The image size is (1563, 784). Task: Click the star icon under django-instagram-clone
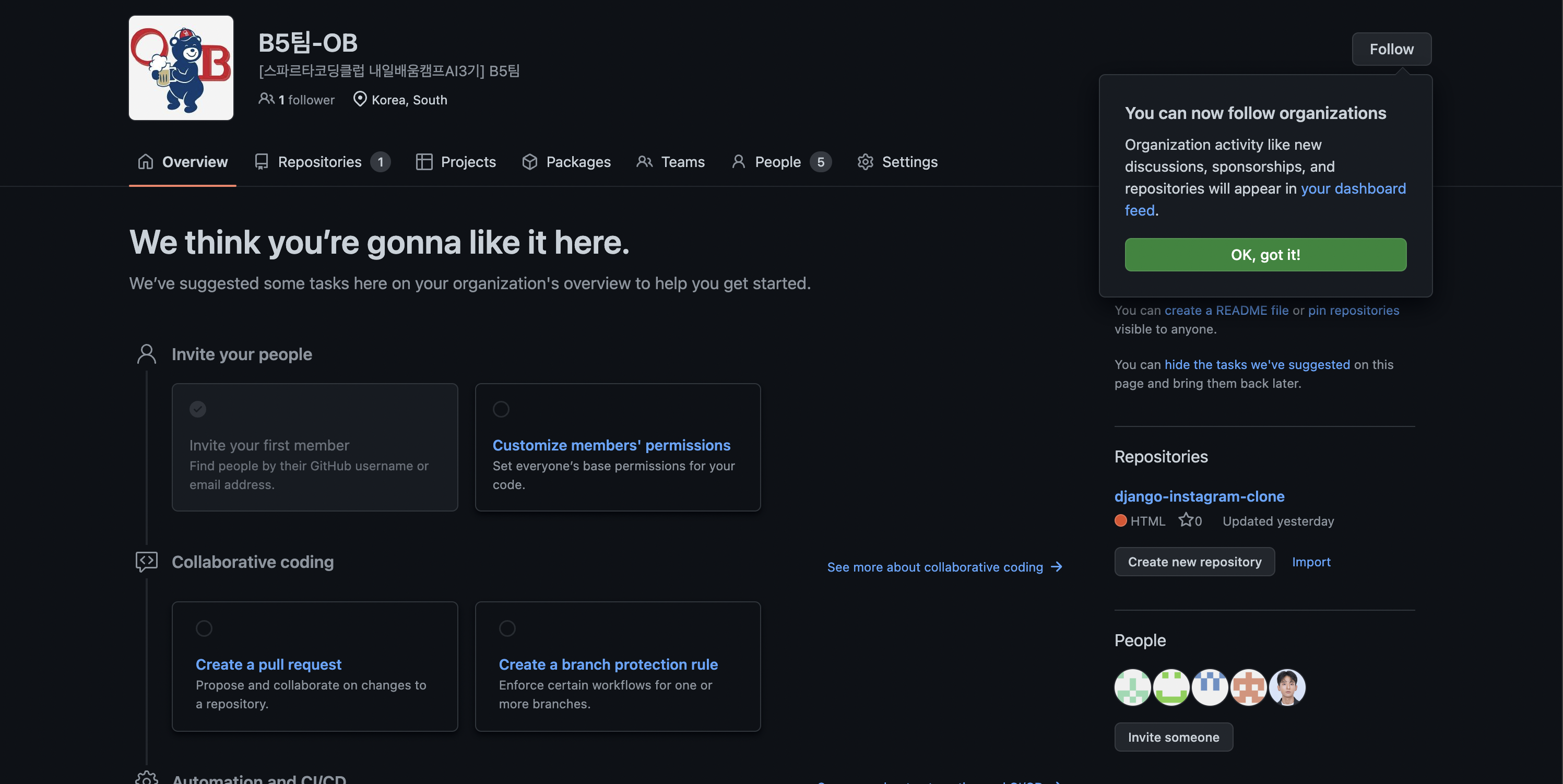pyautogui.click(x=1185, y=520)
